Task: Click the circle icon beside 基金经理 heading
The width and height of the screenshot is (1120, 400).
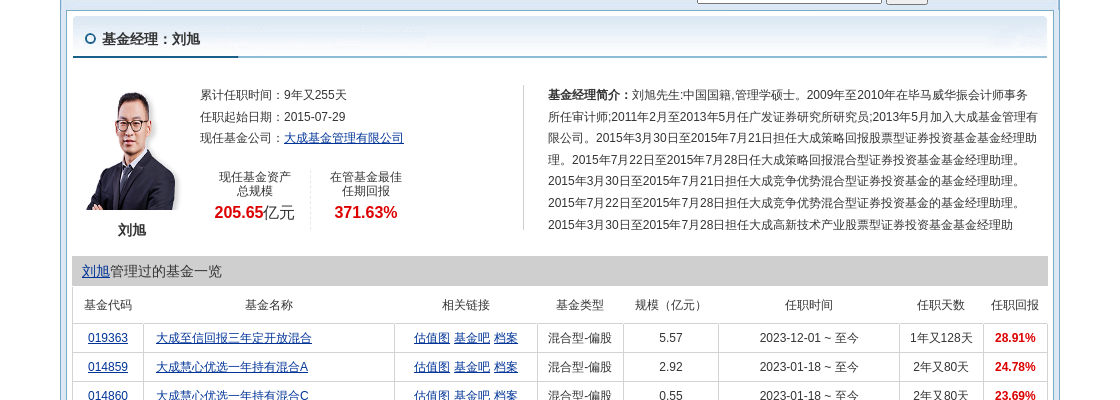Action: coord(91,39)
